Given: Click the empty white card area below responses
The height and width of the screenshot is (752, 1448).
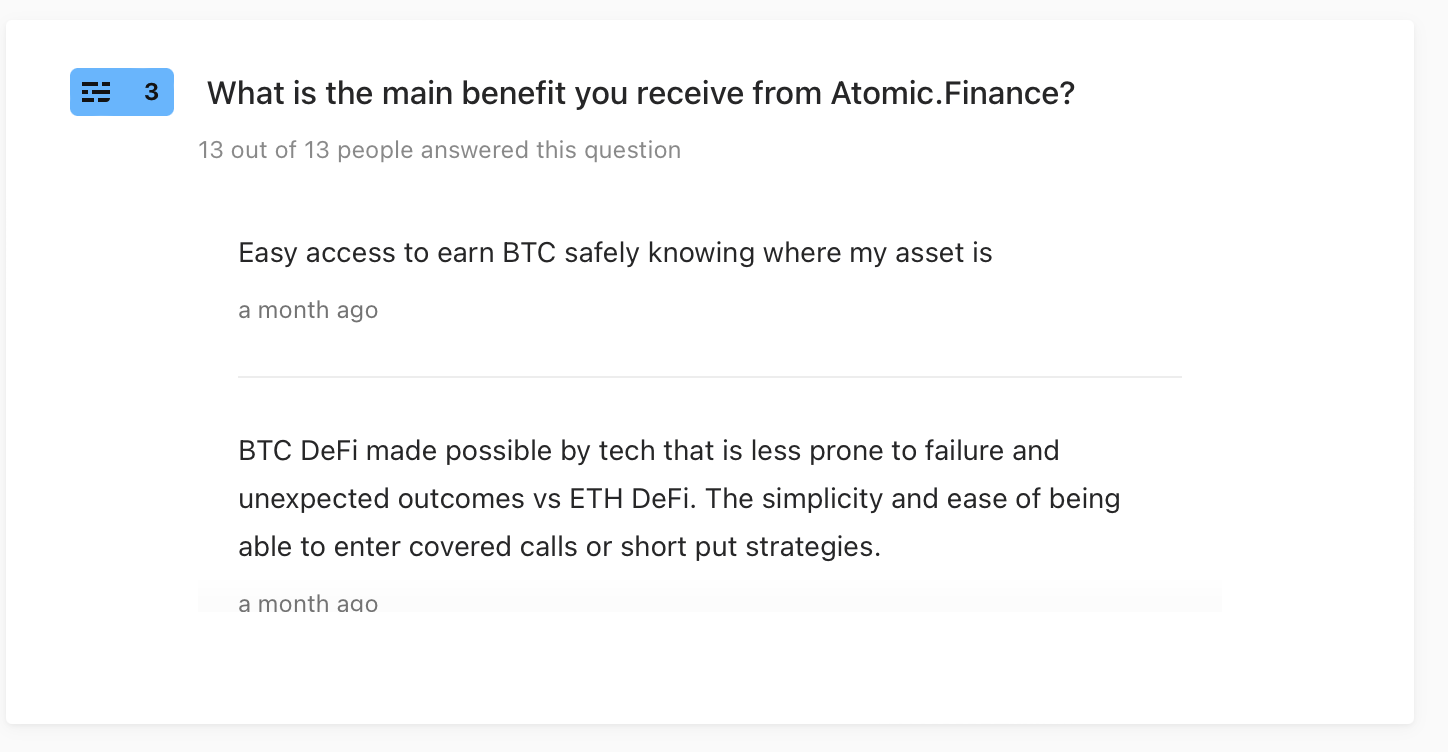Looking at the screenshot, I should point(710,668).
